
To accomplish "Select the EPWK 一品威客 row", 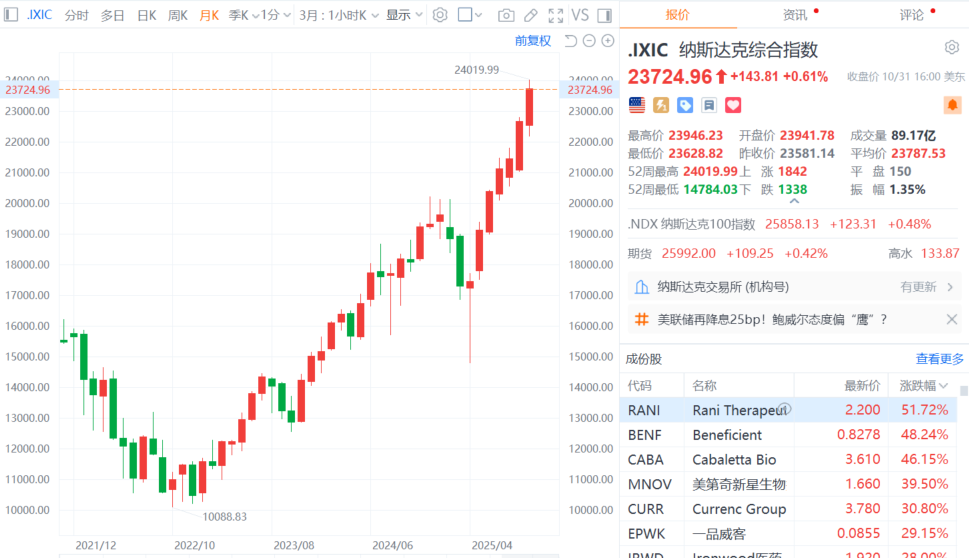I will pyautogui.click(x=789, y=533).
